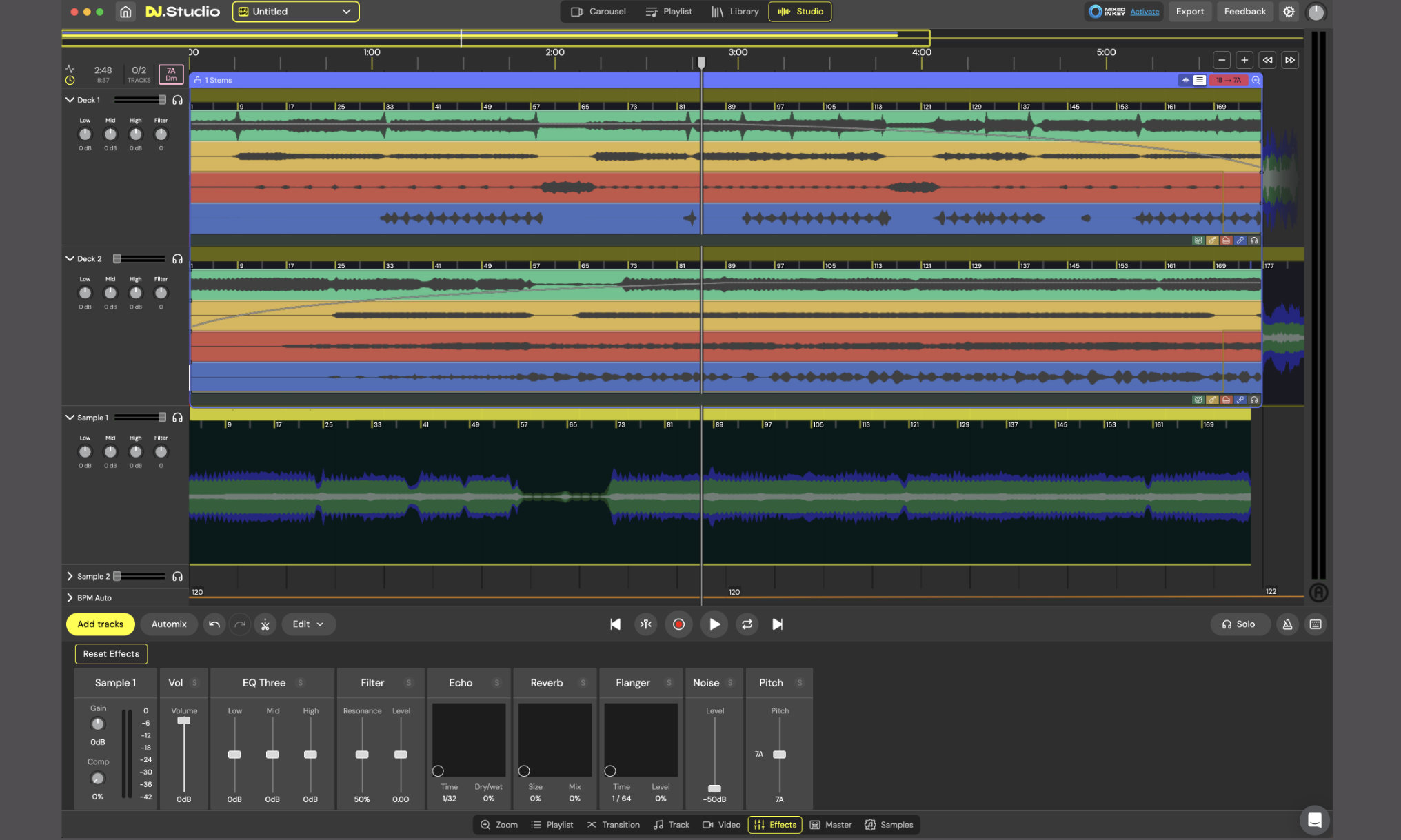Toggle Deck 1 headphone cue
The width and height of the screenshot is (1401, 840).
click(x=177, y=100)
